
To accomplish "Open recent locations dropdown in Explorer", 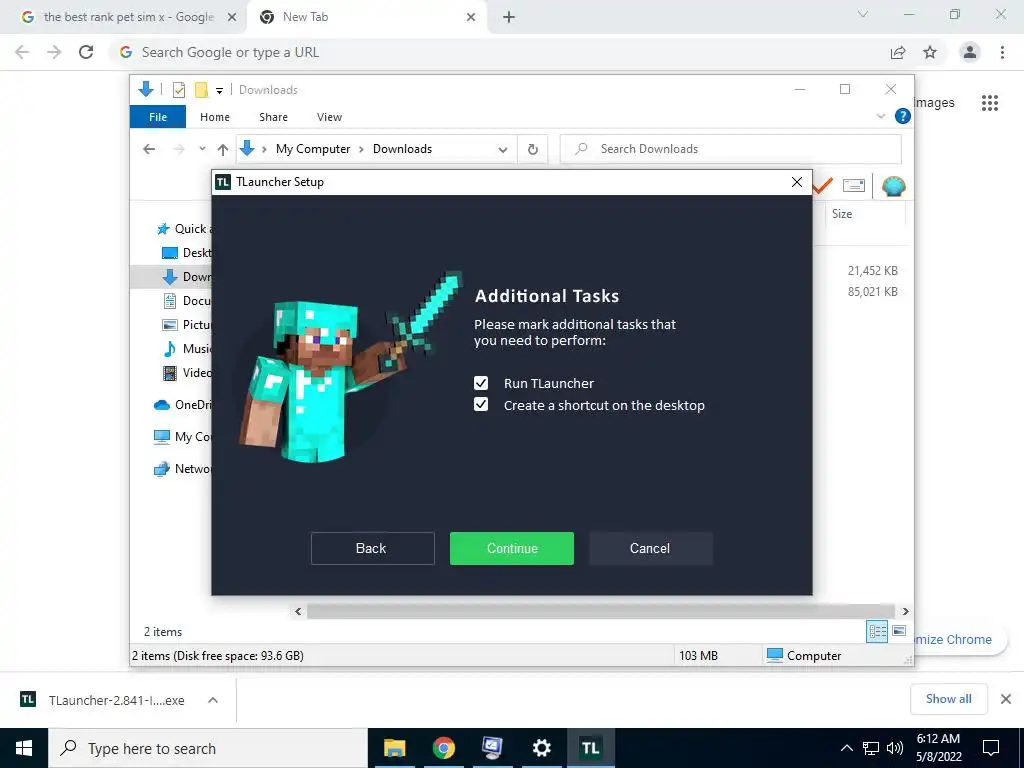I will tap(202, 149).
